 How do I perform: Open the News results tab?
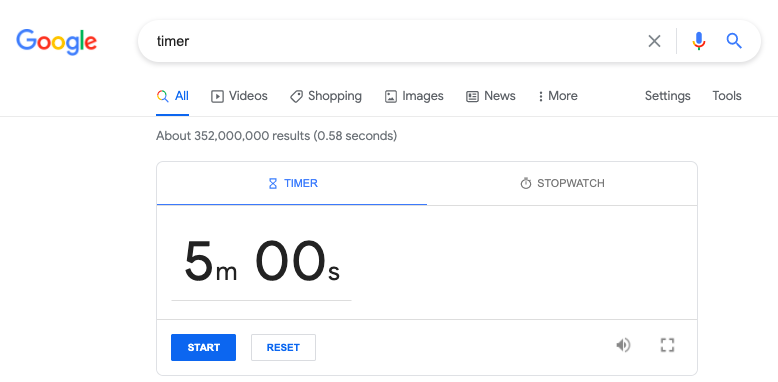[x=491, y=96]
